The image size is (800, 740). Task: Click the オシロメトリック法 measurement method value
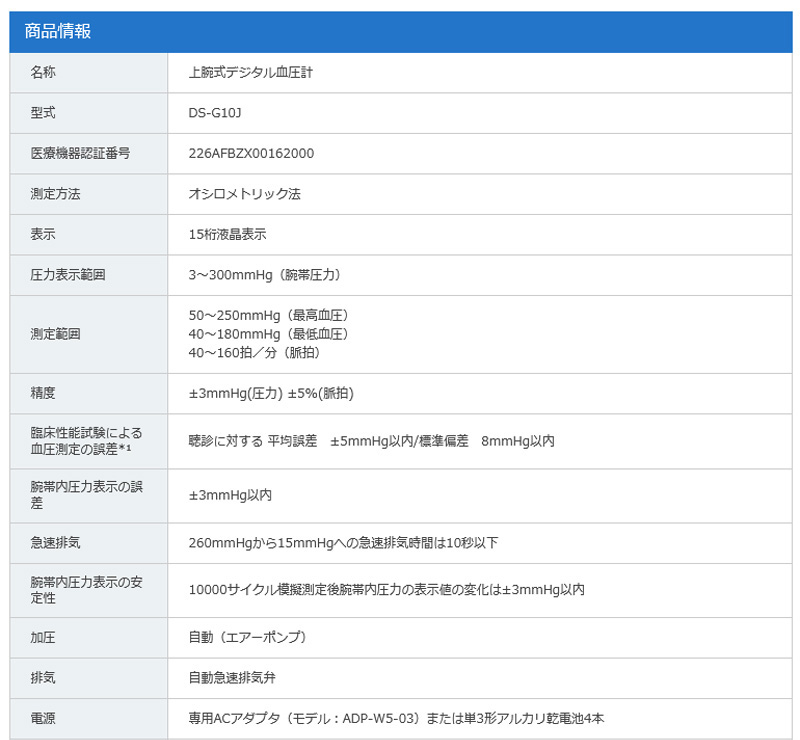(x=244, y=194)
